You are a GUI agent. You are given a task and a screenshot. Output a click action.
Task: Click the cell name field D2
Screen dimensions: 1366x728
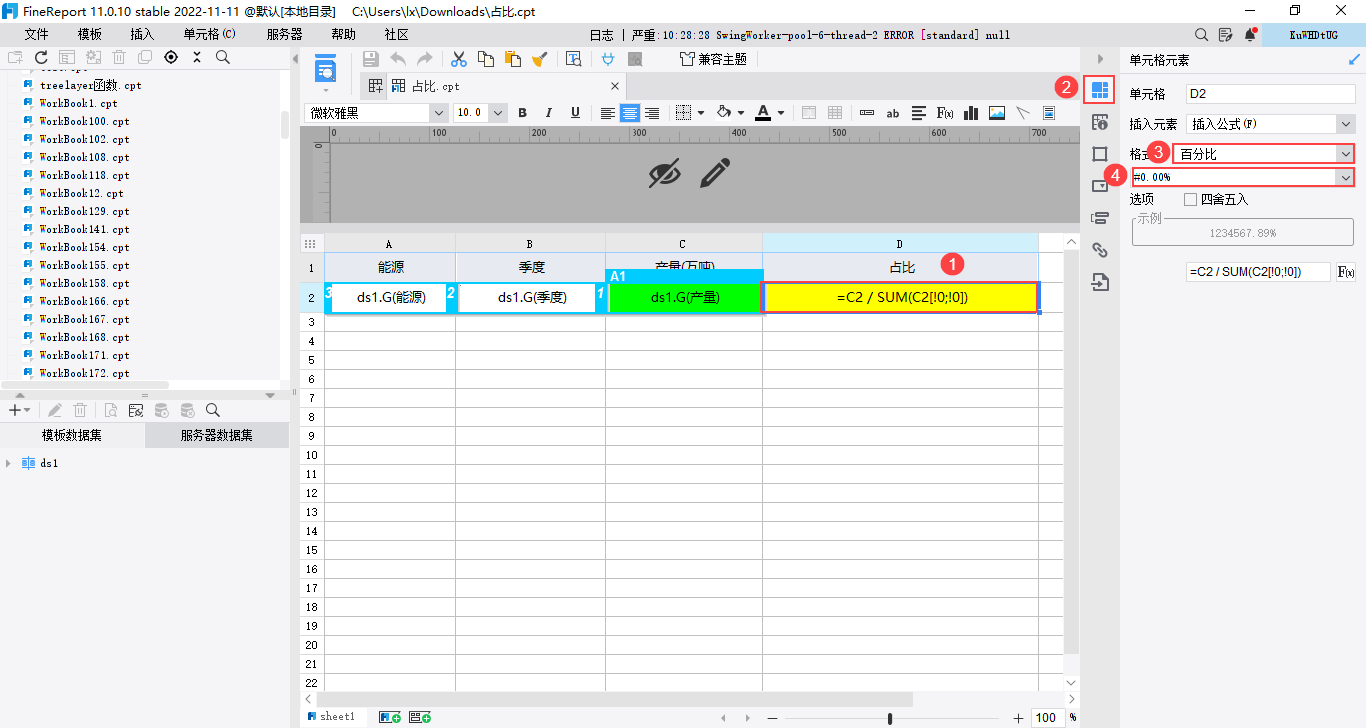tap(1270, 94)
